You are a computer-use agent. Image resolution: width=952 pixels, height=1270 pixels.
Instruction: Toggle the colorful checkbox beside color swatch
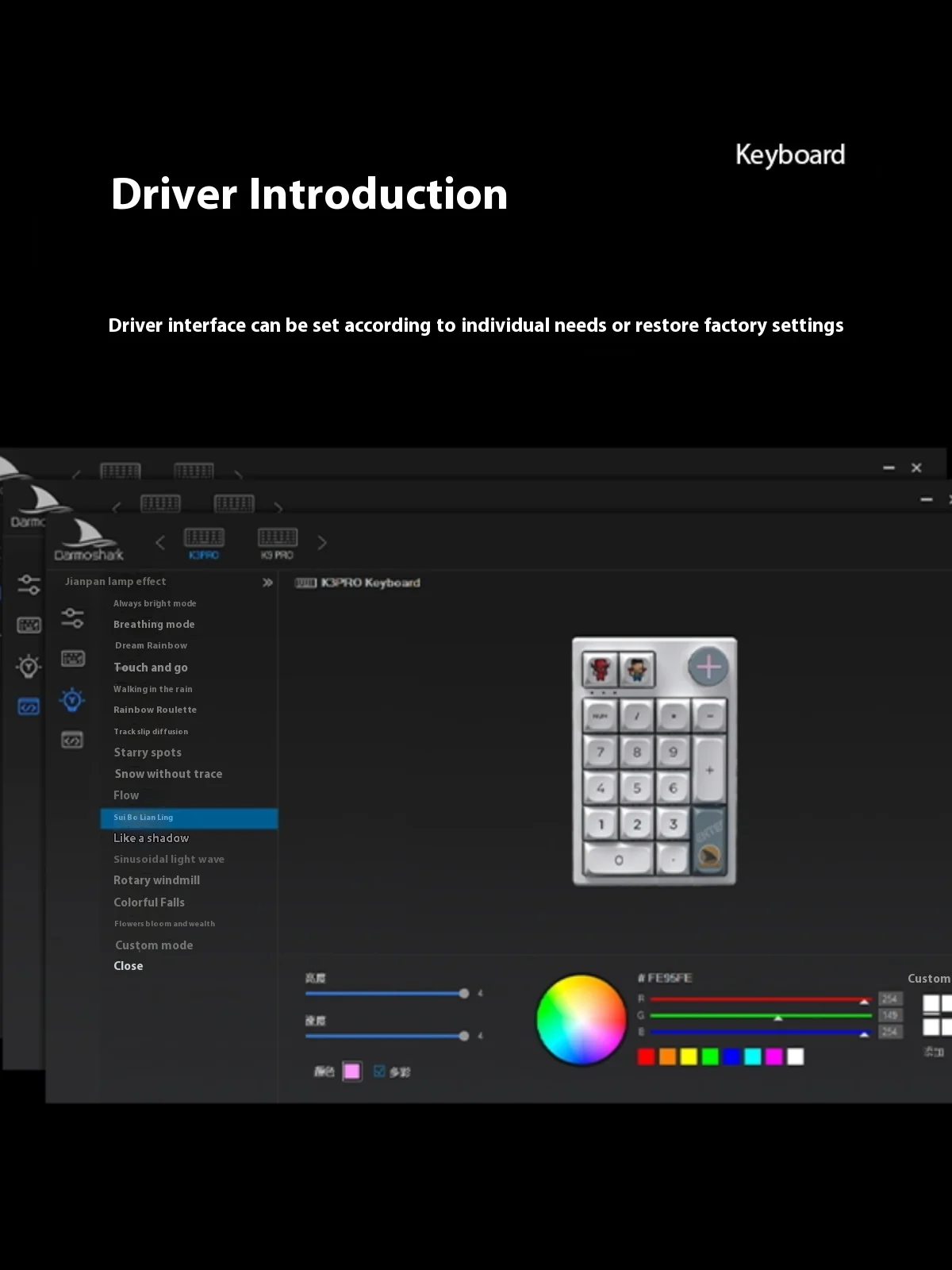coord(379,1072)
